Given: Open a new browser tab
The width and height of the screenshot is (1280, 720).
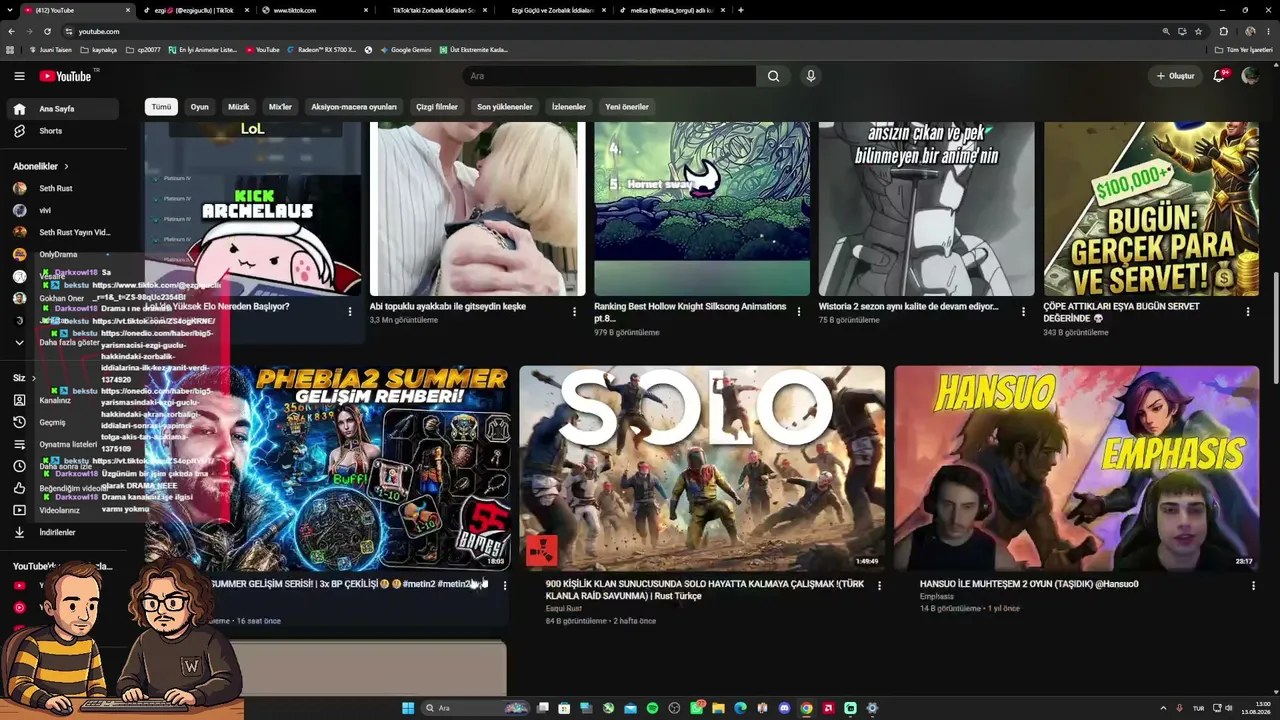Looking at the screenshot, I should [x=740, y=10].
